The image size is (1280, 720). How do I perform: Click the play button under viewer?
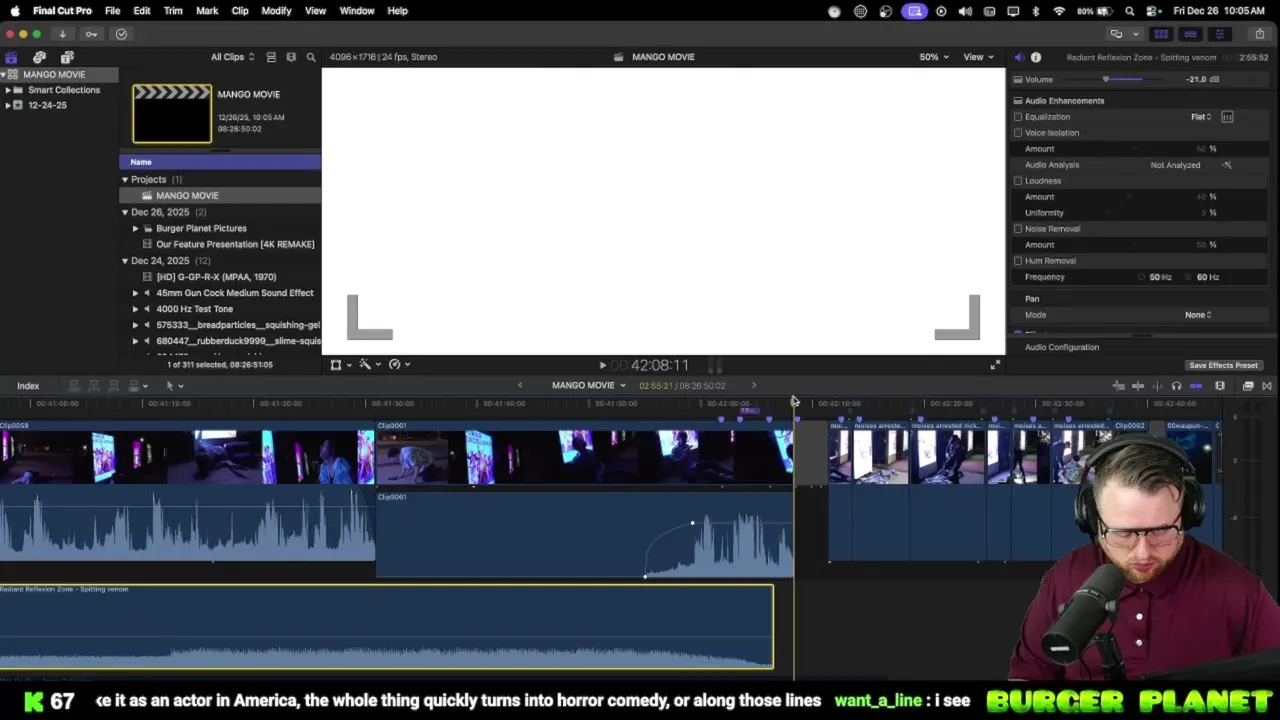click(602, 366)
